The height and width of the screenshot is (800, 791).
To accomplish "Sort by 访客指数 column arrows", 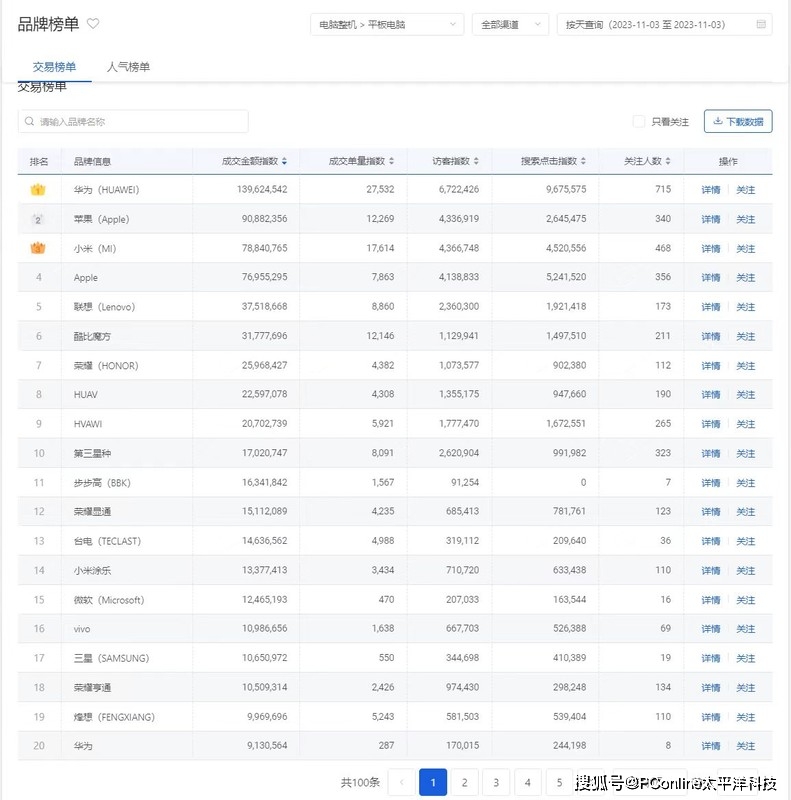I will [476, 161].
